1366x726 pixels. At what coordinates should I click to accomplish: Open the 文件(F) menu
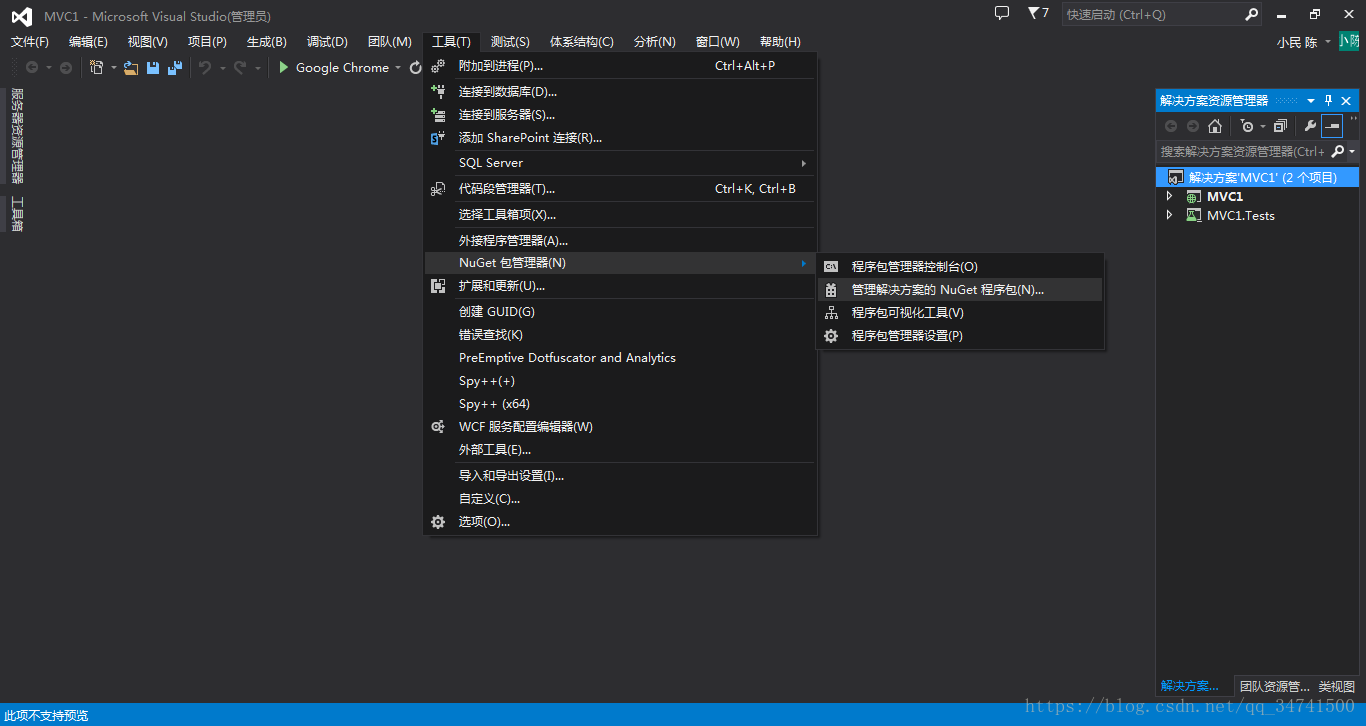(30, 42)
